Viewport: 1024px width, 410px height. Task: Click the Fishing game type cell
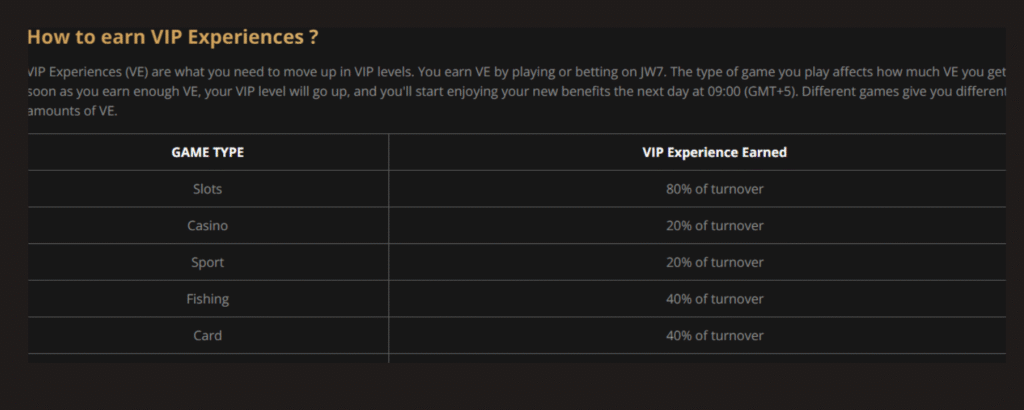pos(208,299)
